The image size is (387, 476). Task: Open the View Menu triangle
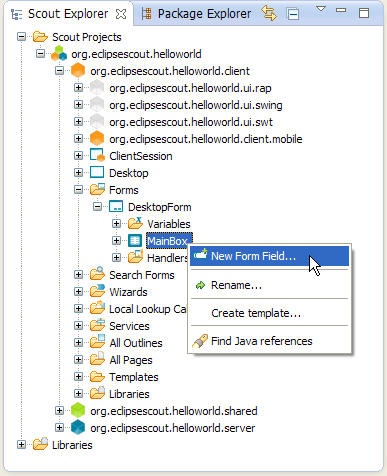(x=321, y=9)
